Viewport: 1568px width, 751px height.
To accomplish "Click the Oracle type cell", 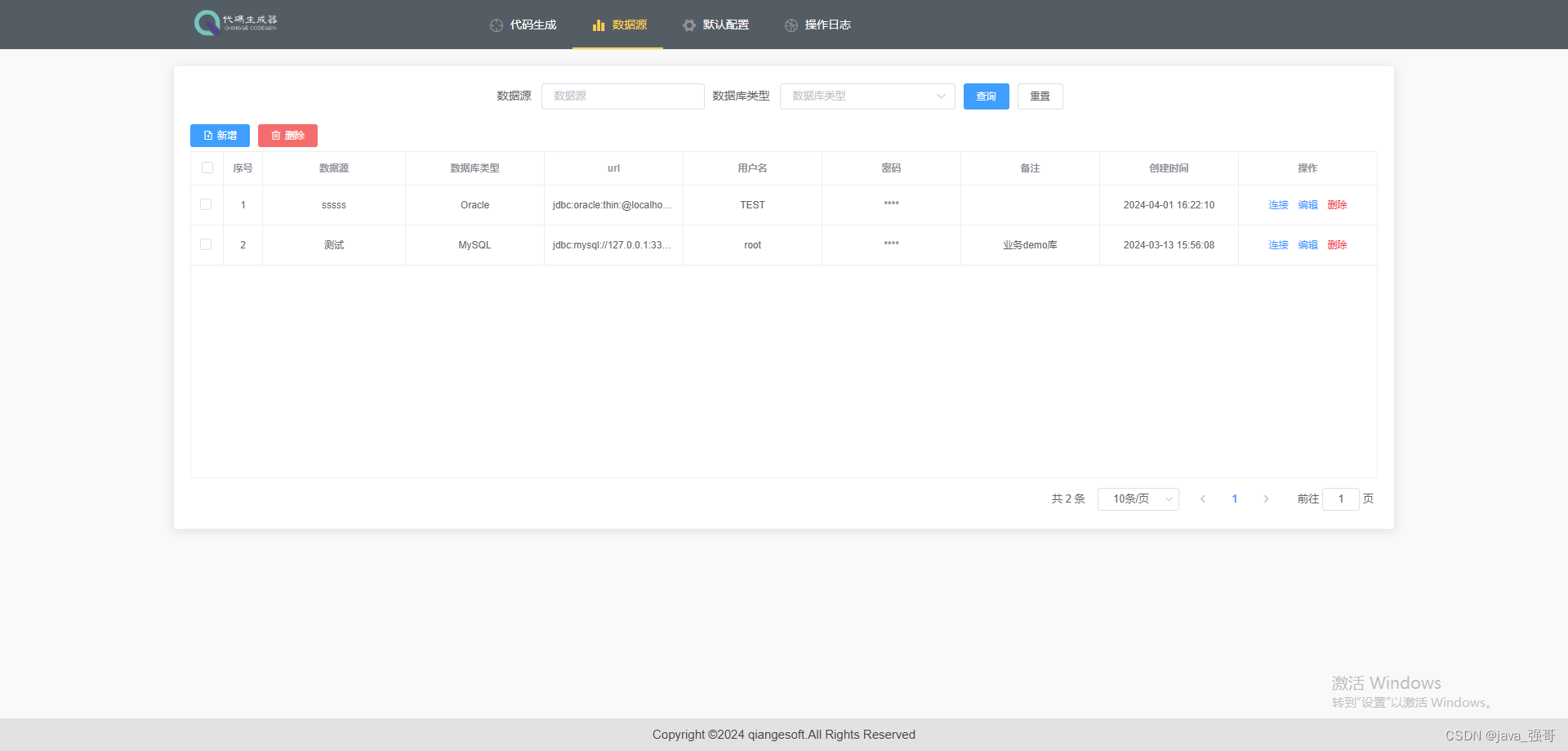I will [x=474, y=205].
